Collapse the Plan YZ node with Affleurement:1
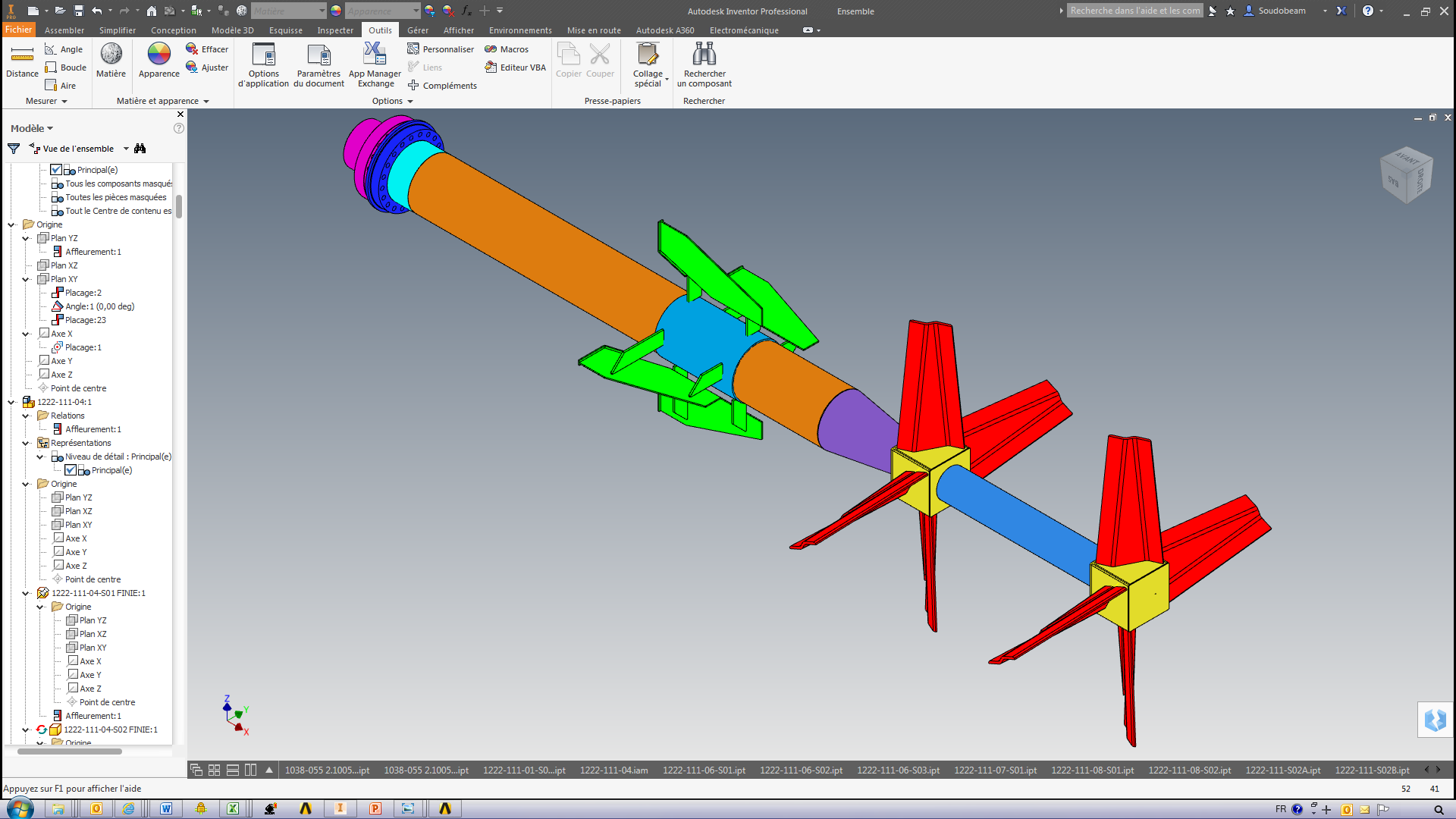Image resolution: width=1456 pixels, height=819 pixels. (26, 238)
